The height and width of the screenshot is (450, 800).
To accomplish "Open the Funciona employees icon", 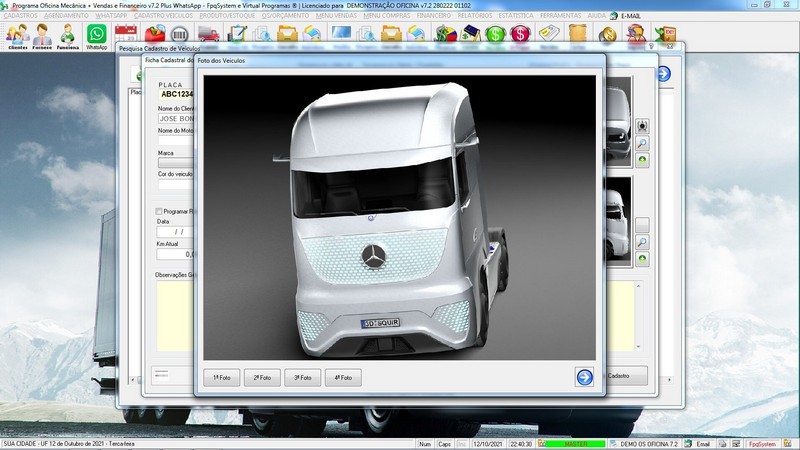I will click(x=68, y=36).
